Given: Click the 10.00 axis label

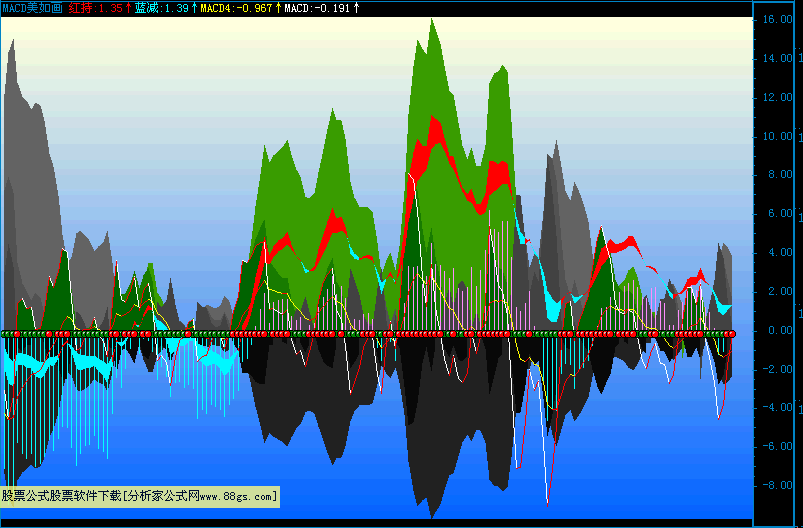Looking at the screenshot, I should (777, 136).
